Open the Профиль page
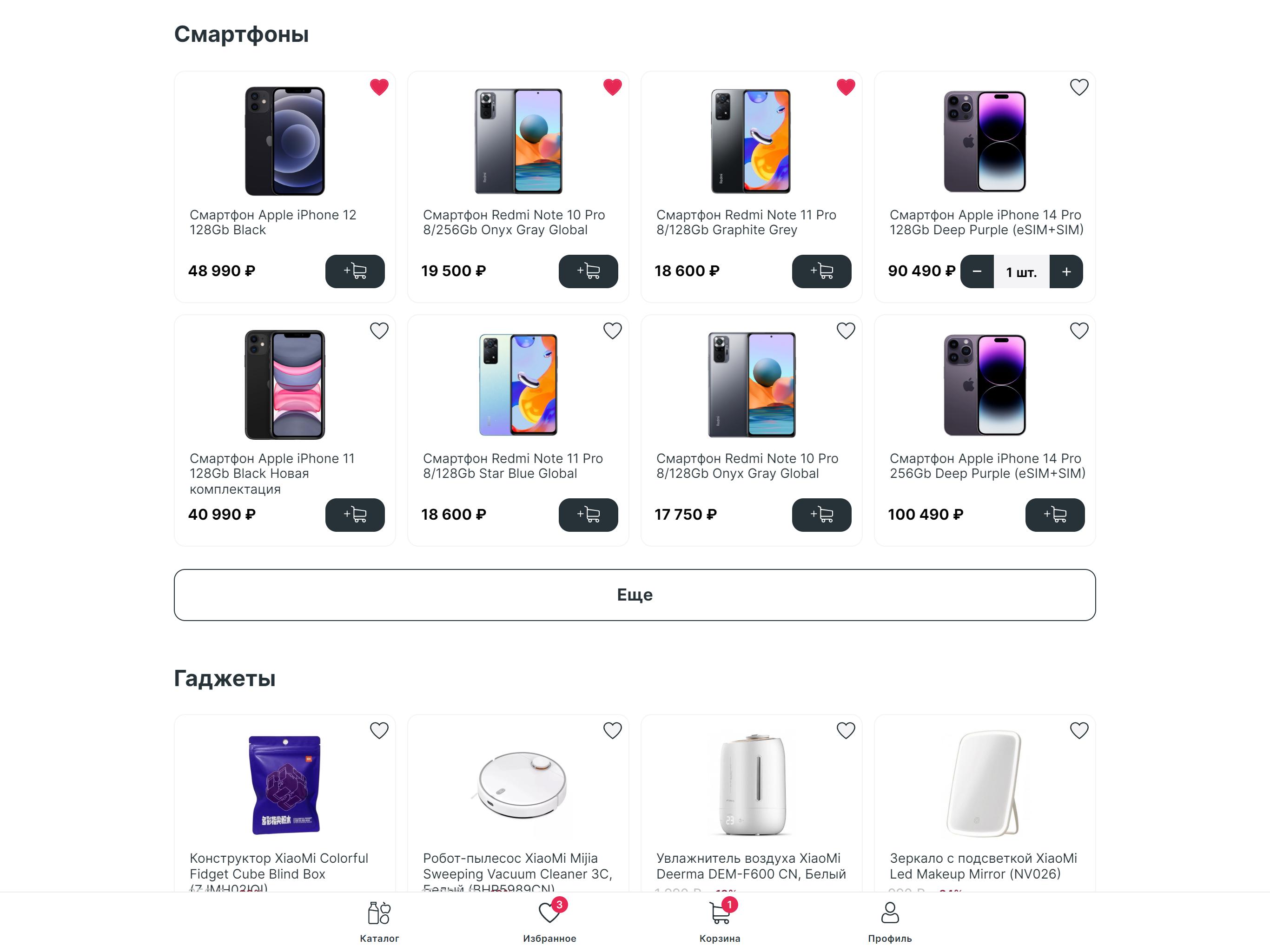1270x952 pixels. point(889,922)
